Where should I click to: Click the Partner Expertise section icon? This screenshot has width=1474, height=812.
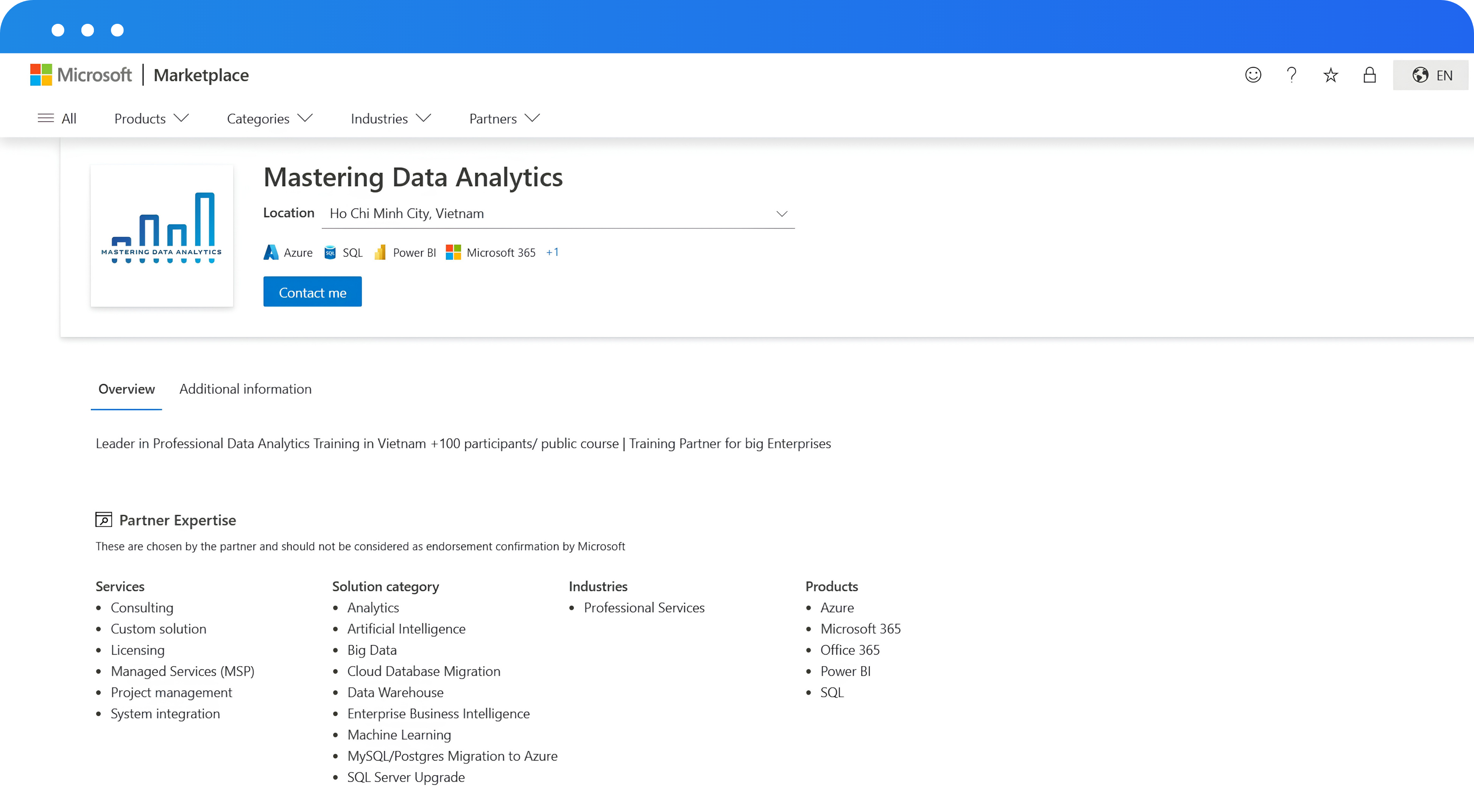[104, 519]
